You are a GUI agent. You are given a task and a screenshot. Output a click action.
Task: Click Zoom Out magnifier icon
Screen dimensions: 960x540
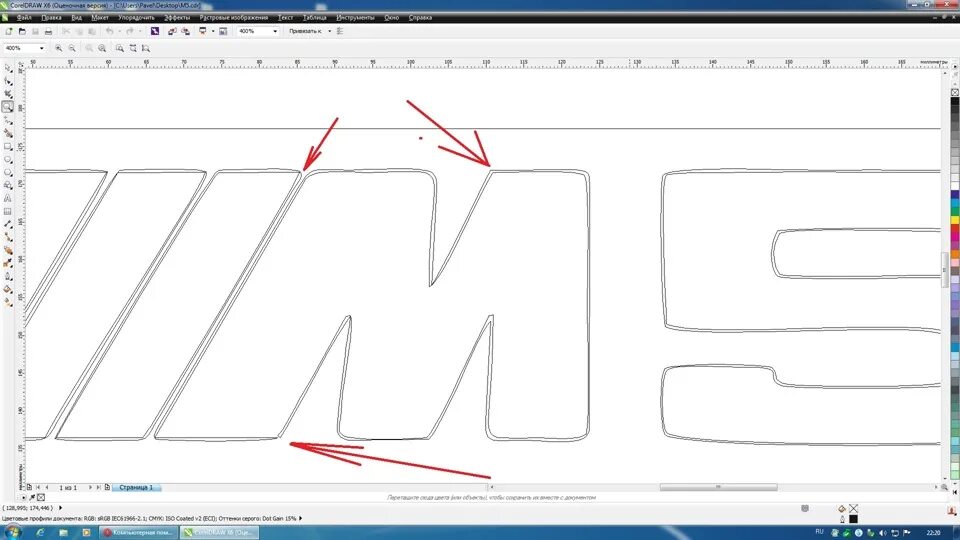click(x=72, y=48)
